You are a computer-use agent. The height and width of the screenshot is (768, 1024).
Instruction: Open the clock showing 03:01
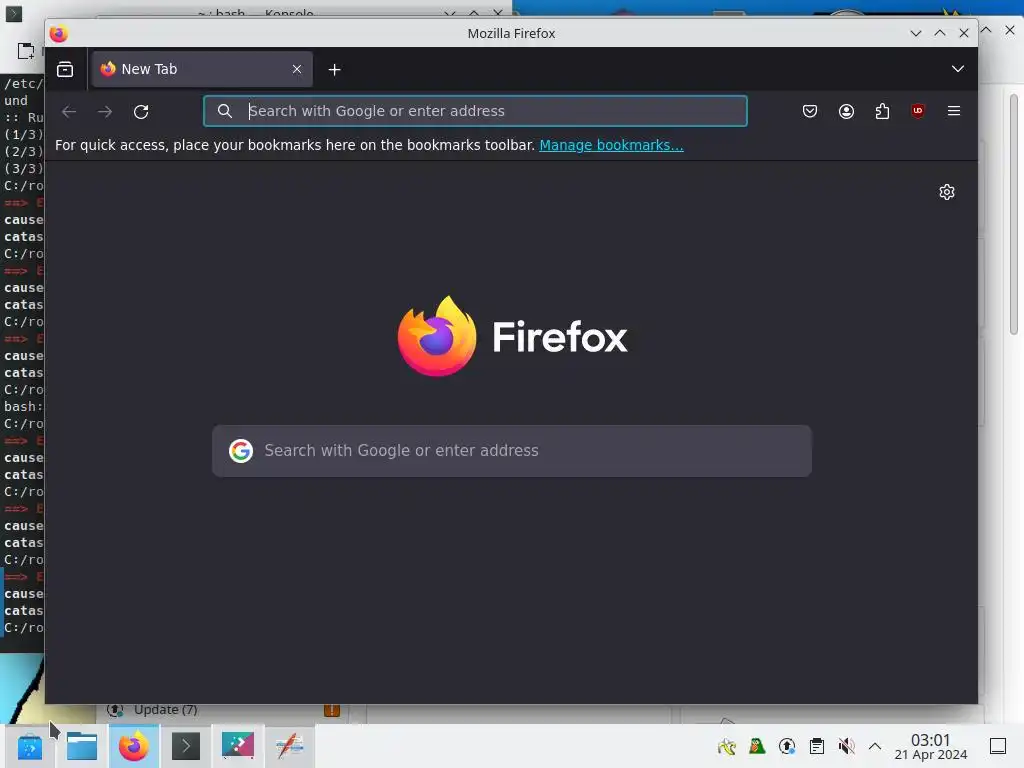[x=931, y=746]
